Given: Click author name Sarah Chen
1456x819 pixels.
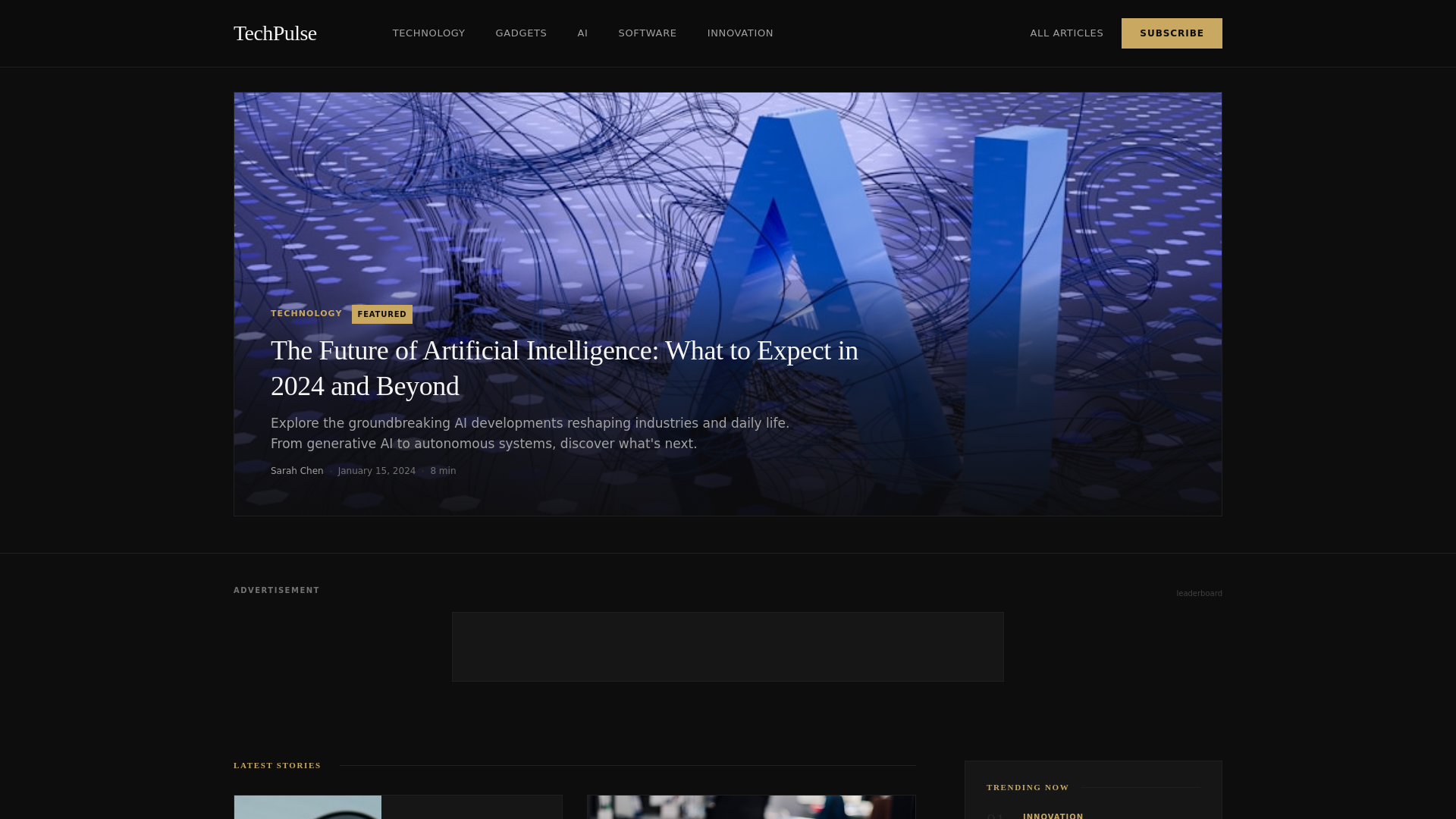Looking at the screenshot, I should click(297, 471).
